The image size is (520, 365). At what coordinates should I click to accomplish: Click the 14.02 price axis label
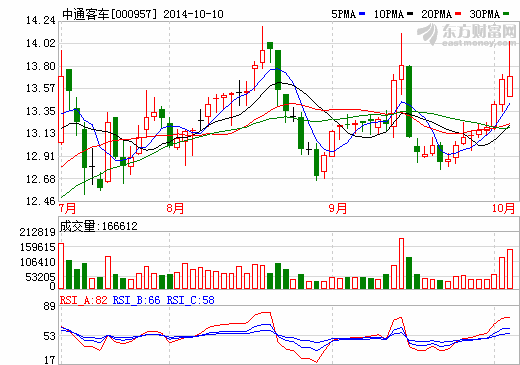coord(41,43)
